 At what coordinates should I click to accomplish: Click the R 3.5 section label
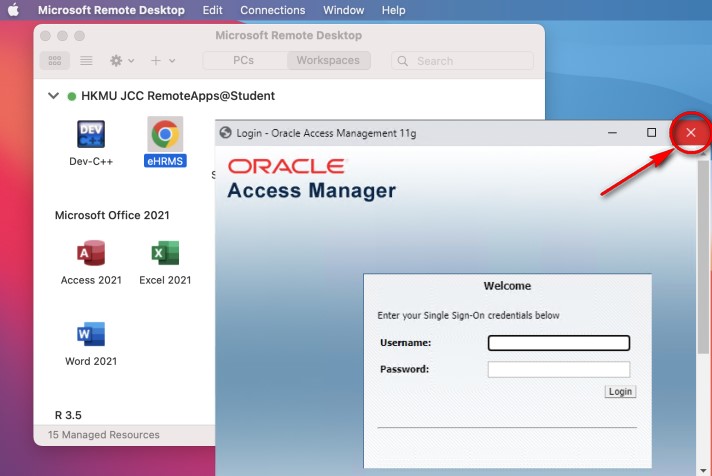click(x=68, y=415)
